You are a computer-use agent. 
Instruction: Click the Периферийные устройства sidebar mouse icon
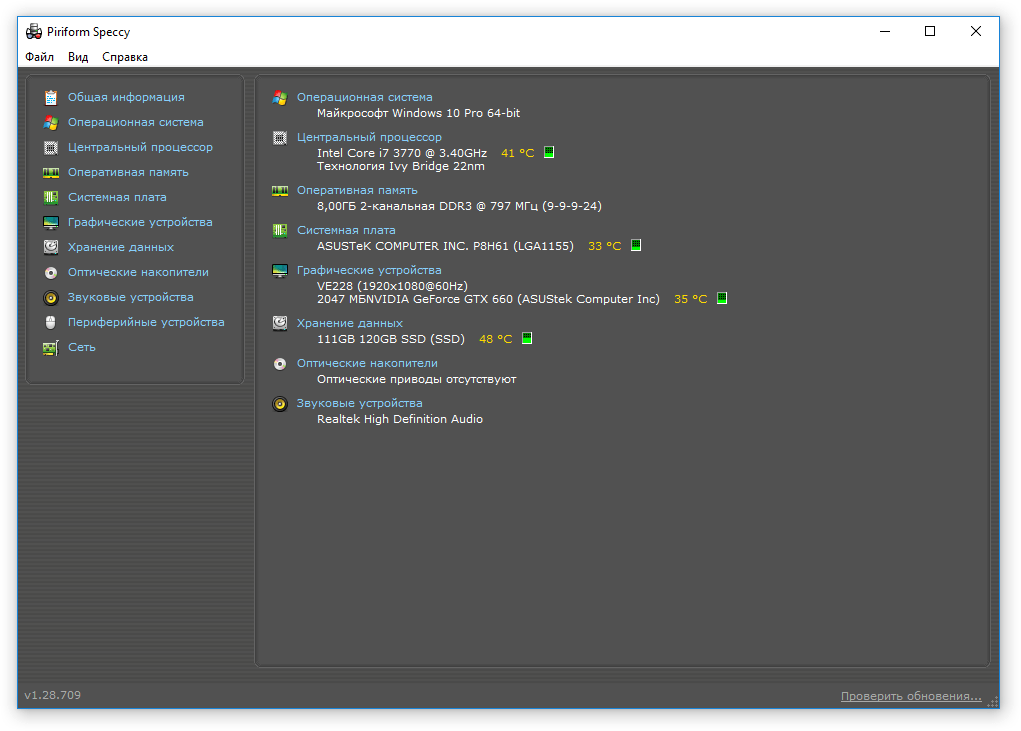click(x=51, y=322)
